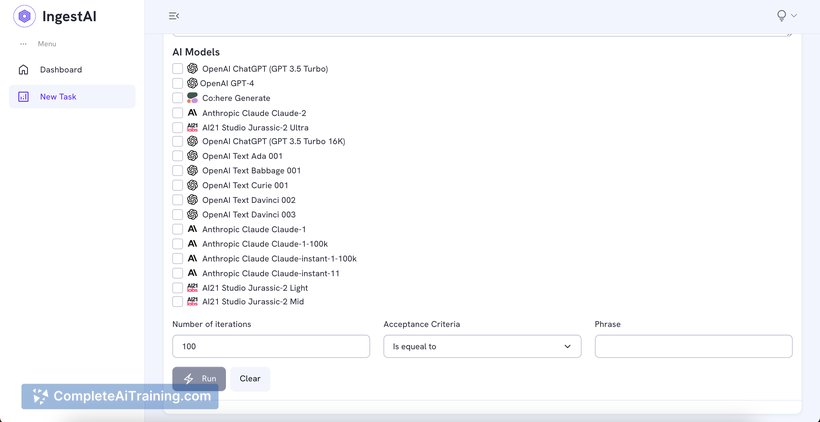Viewport: 820px width, 422px height.
Task: Tick the OpenAI Text Ada 001 checkbox
Action: coord(178,156)
